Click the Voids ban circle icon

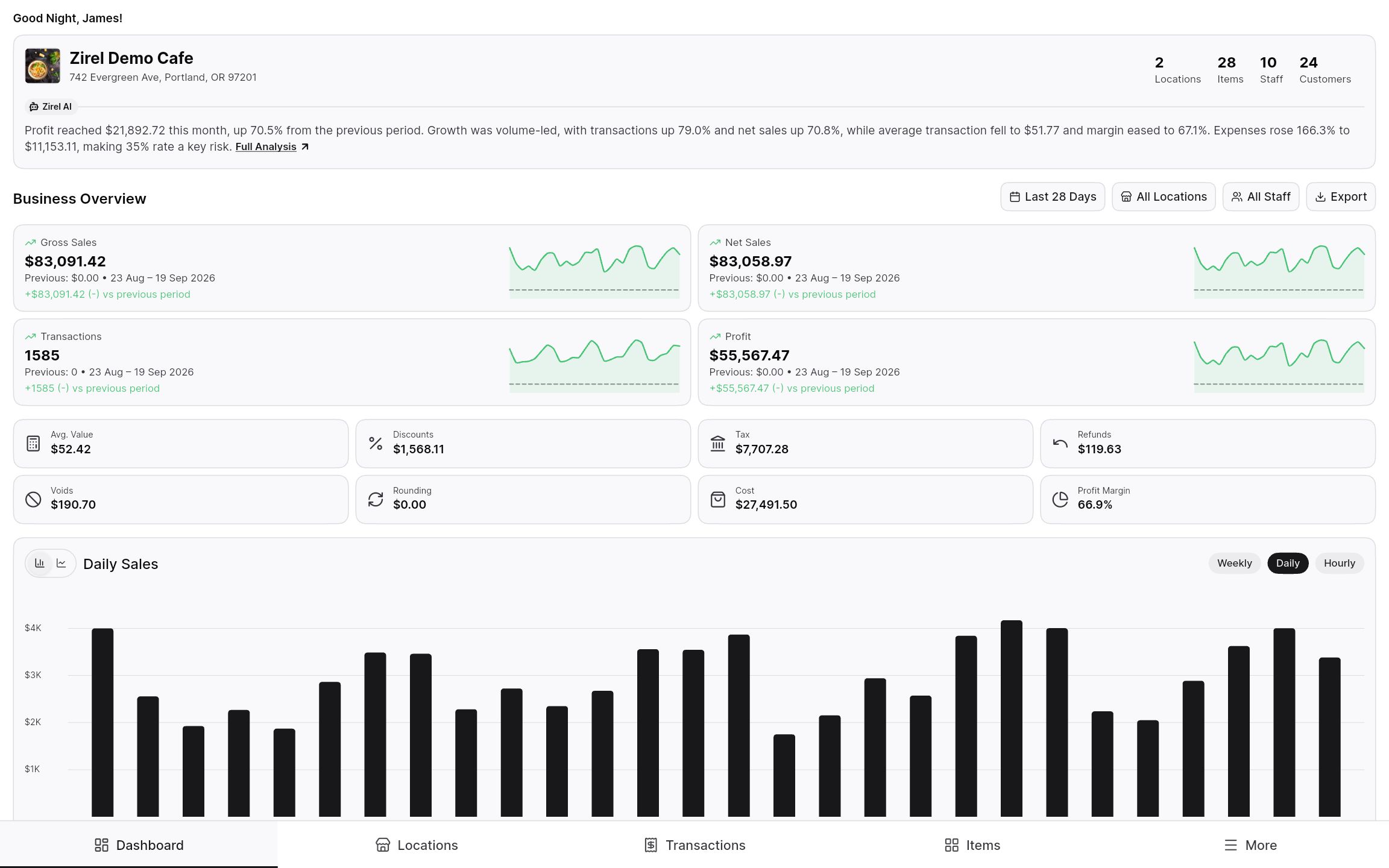pyautogui.click(x=33, y=499)
